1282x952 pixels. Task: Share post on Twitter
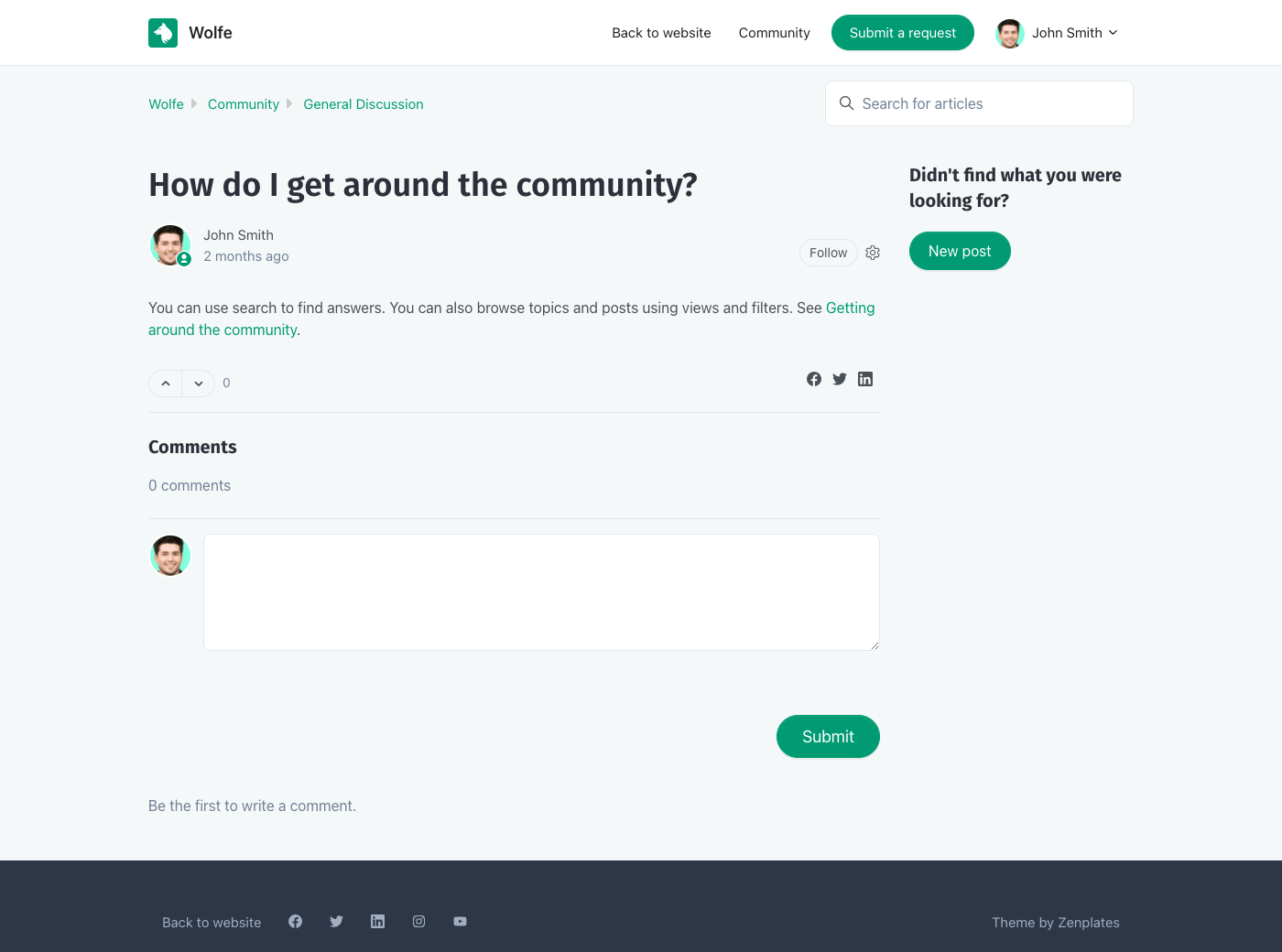click(x=840, y=379)
